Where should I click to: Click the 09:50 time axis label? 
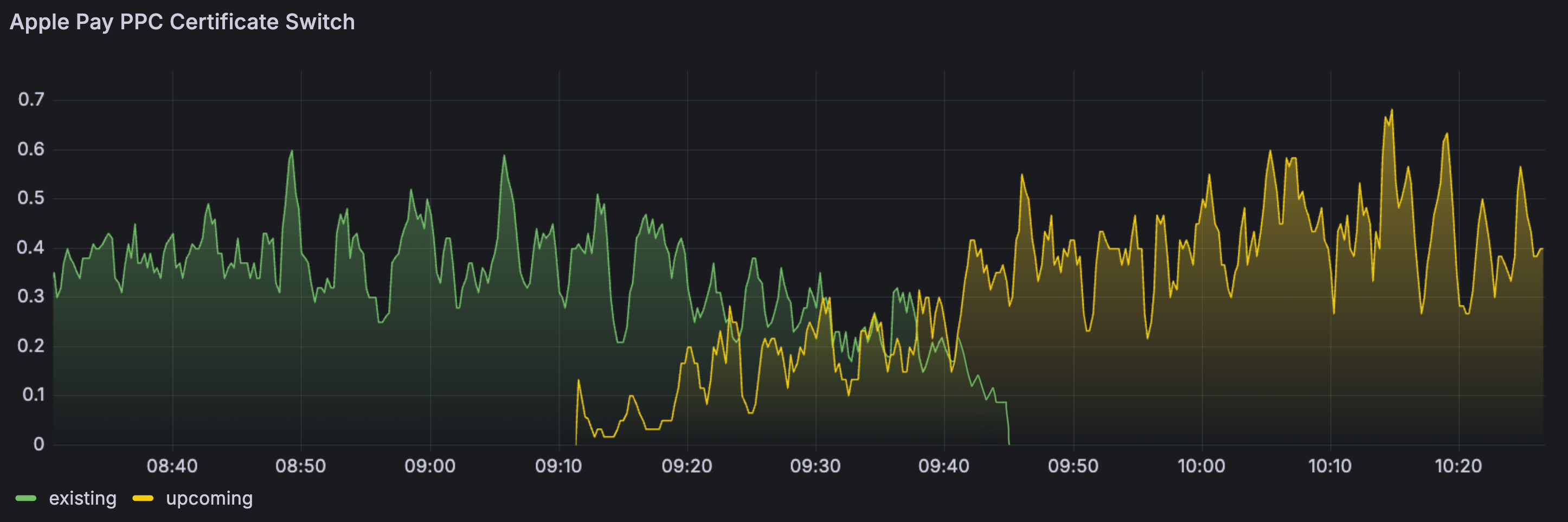[x=1072, y=466]
